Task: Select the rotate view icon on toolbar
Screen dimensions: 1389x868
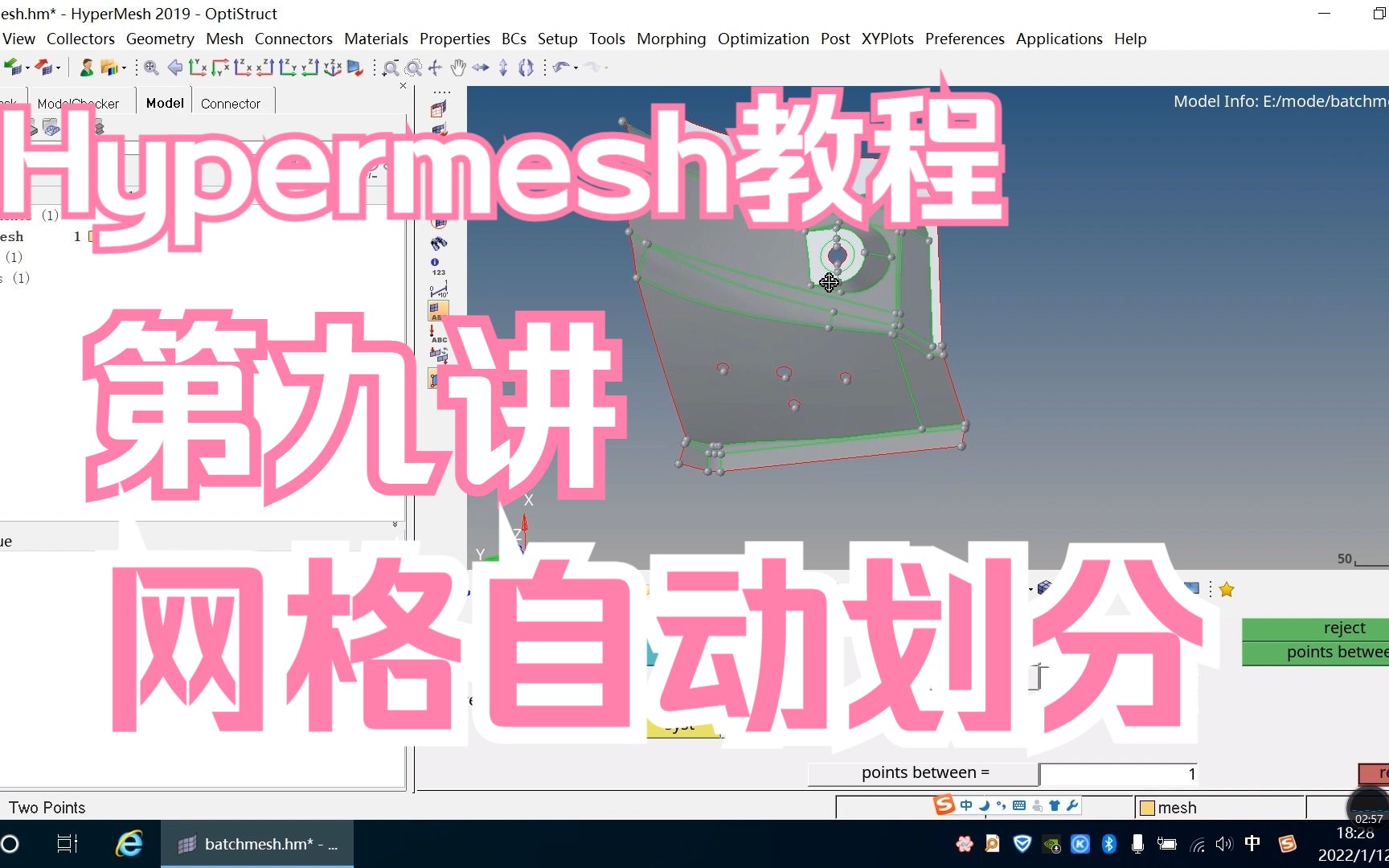Action: tap(526, 68)
